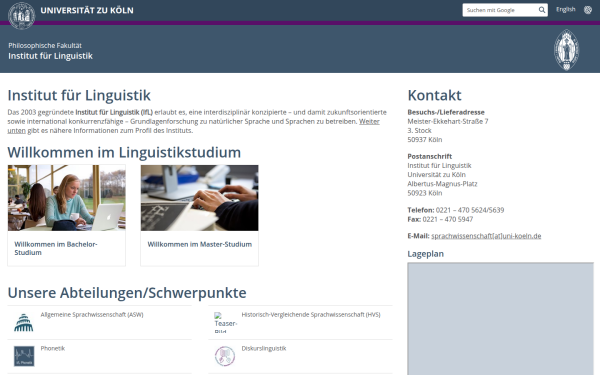Click the search magnifier icon

[542, 10]
